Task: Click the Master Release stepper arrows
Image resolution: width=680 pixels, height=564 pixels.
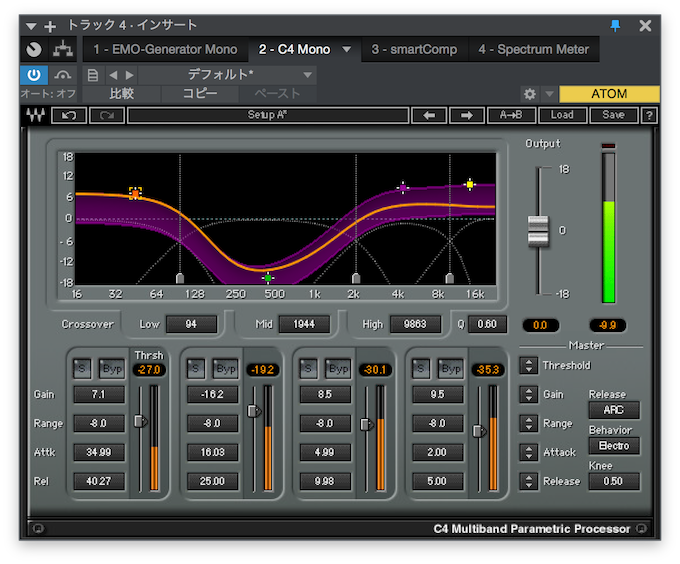Action: tap(528, 482)
